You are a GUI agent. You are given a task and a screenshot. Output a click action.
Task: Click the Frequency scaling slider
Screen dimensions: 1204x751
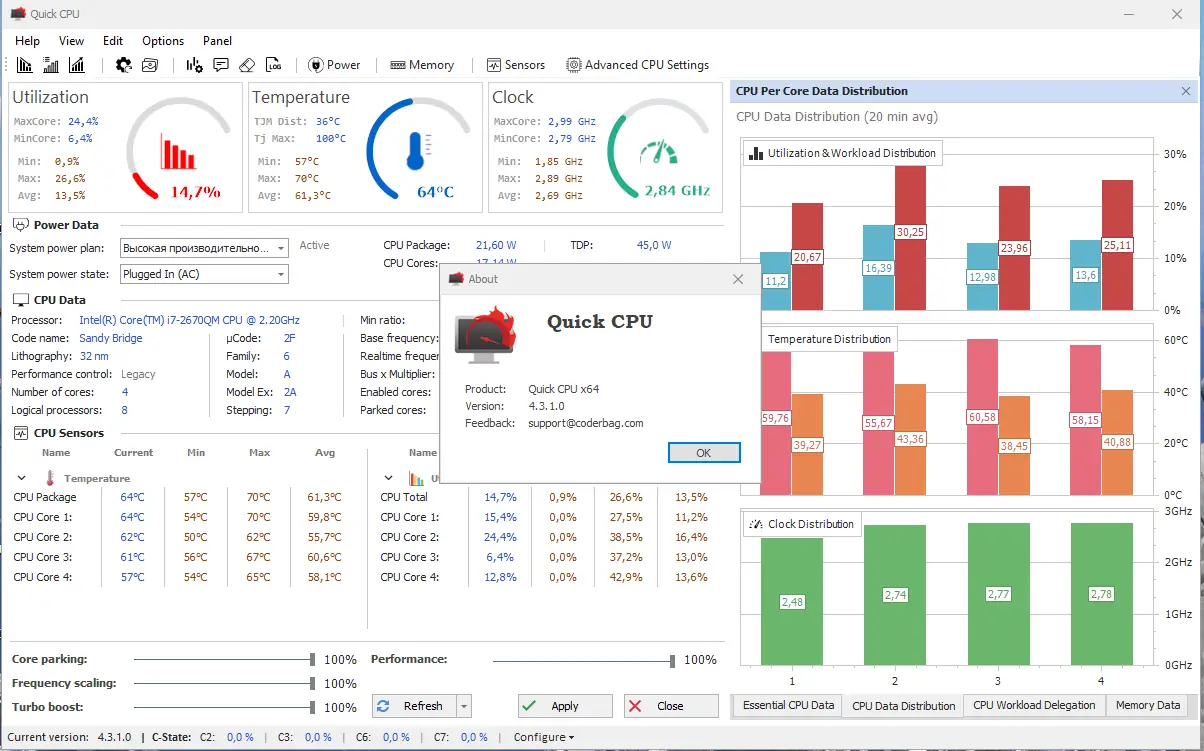click(224, 684)
